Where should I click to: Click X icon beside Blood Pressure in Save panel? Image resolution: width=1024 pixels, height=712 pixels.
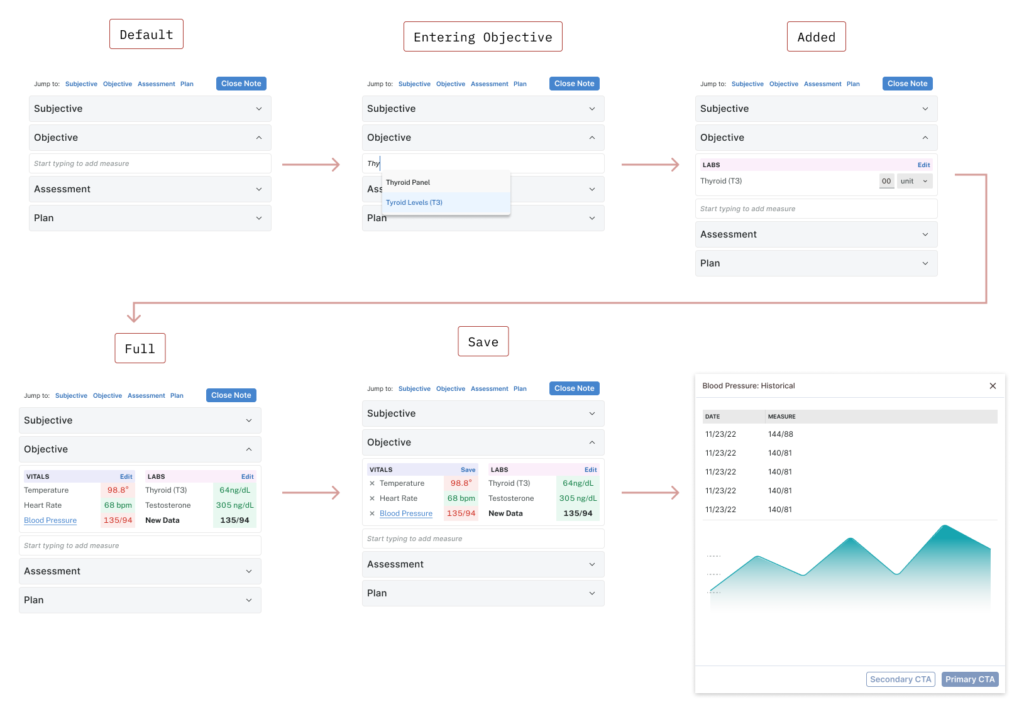pyautogui.click(x=372, y=514)
